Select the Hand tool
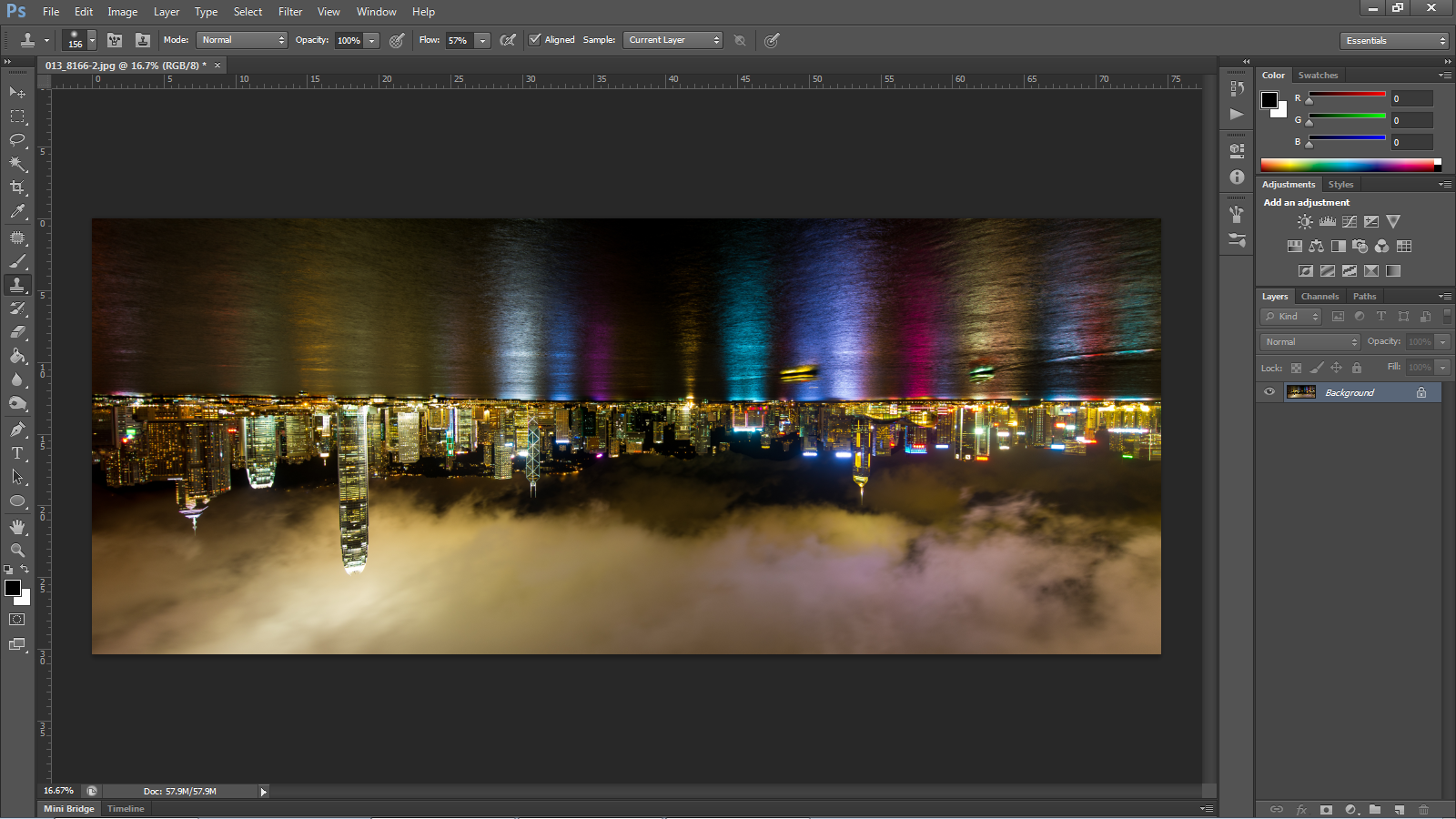 tap(17, 527)
